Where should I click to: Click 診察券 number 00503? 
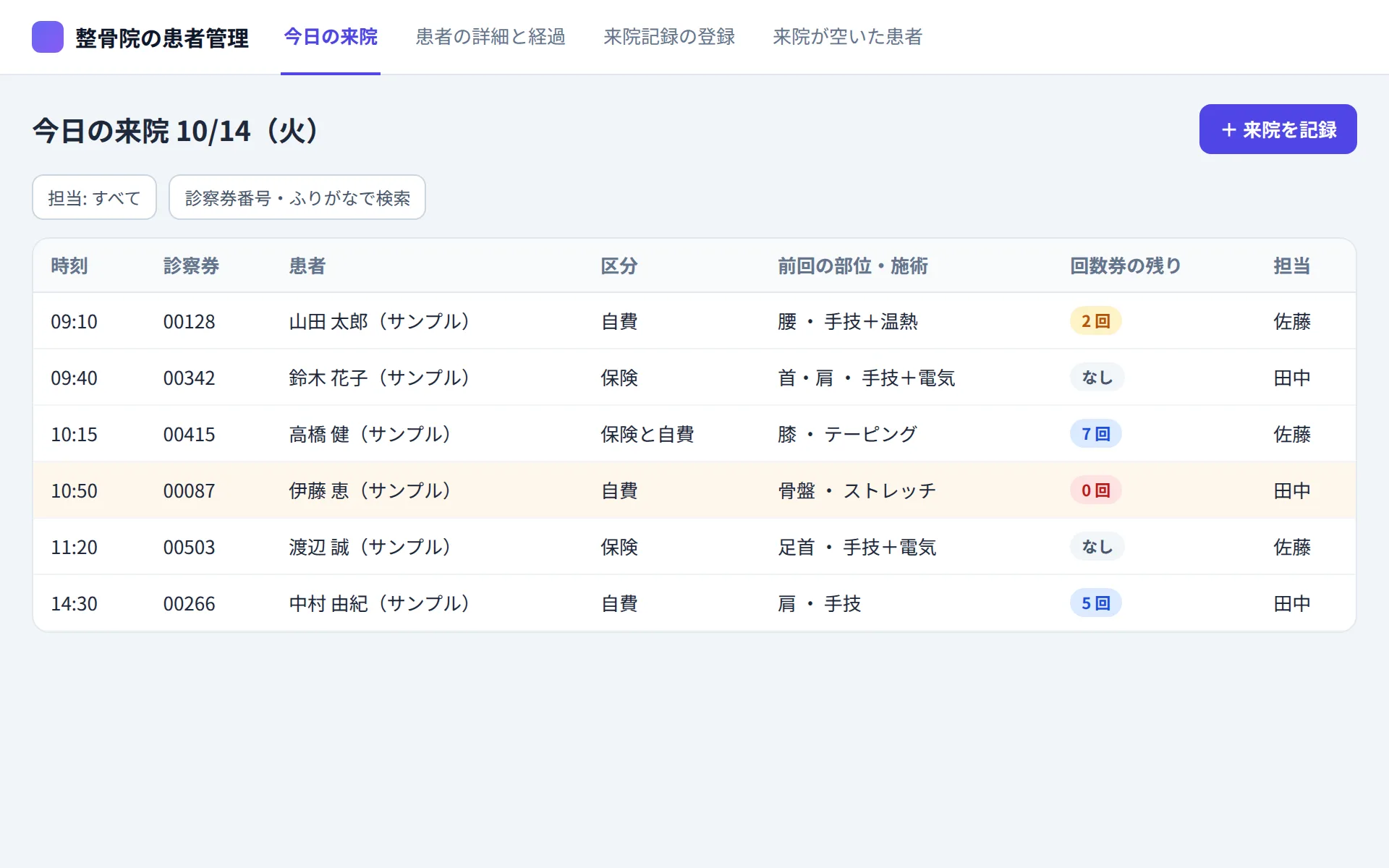tap(190, 548)
